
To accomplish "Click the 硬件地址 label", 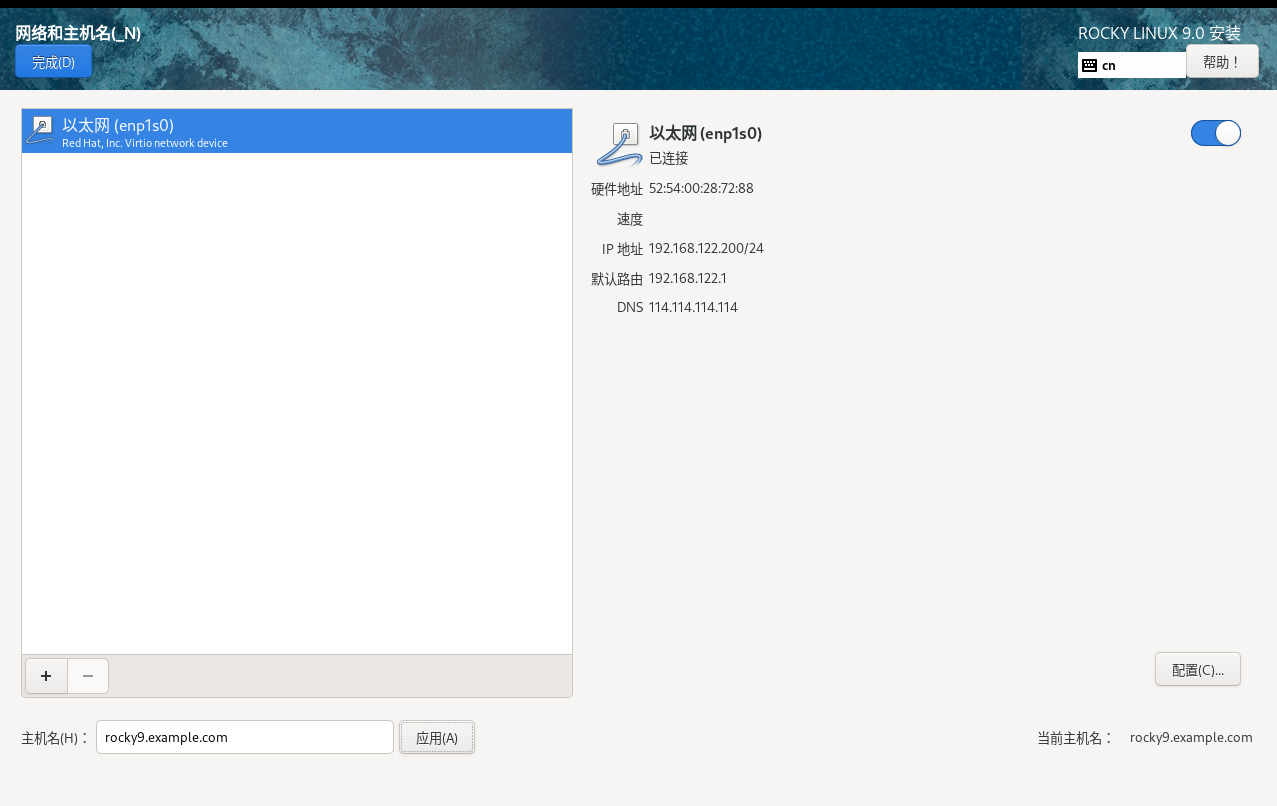I will click(x=617, y=189).
